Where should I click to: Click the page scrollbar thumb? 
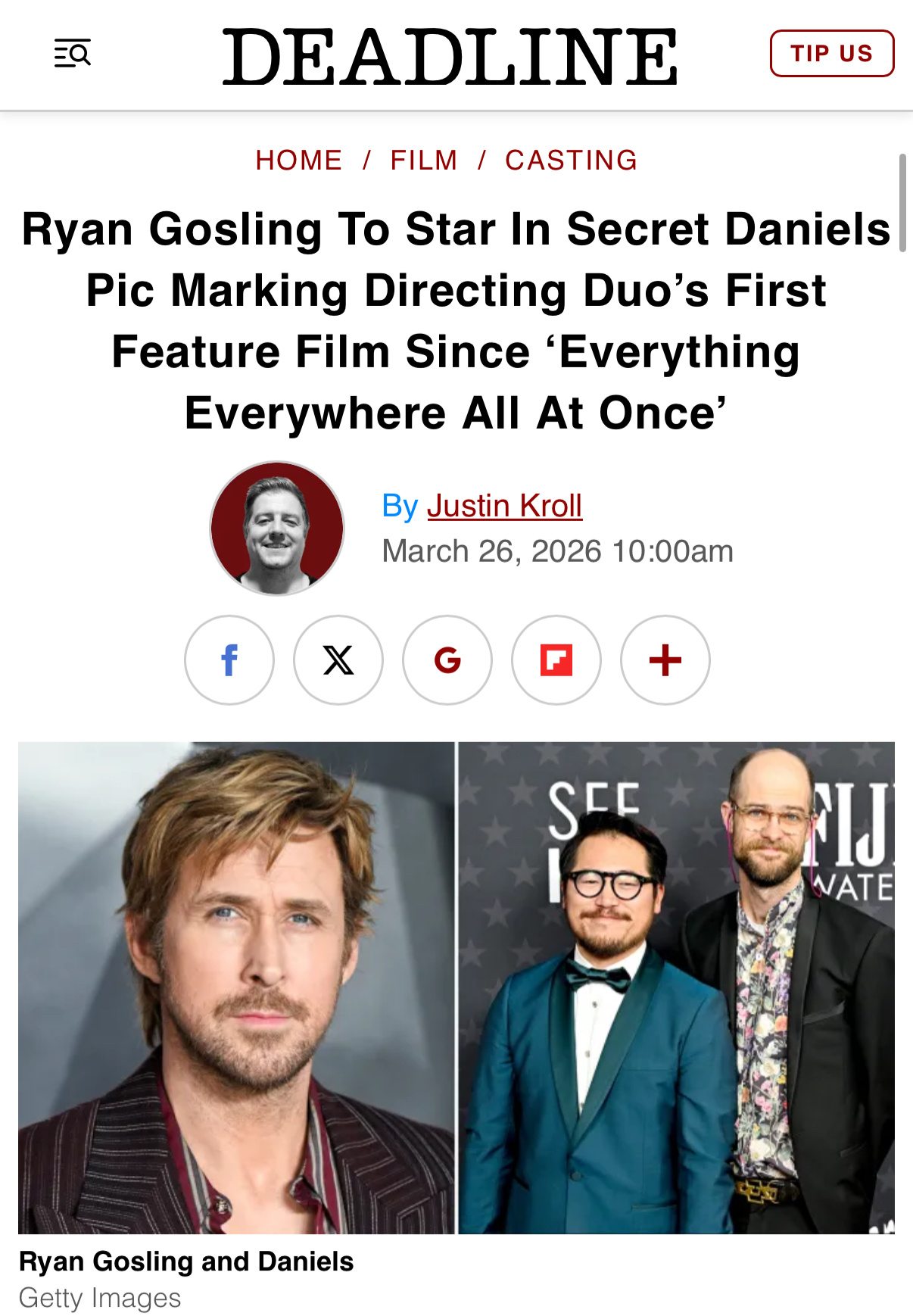coord(902,203)
